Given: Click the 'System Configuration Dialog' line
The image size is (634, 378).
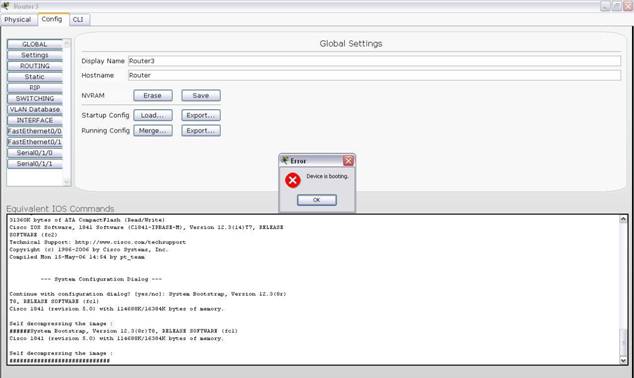Looking at the screenshot, I should click(x=101, y=279).
